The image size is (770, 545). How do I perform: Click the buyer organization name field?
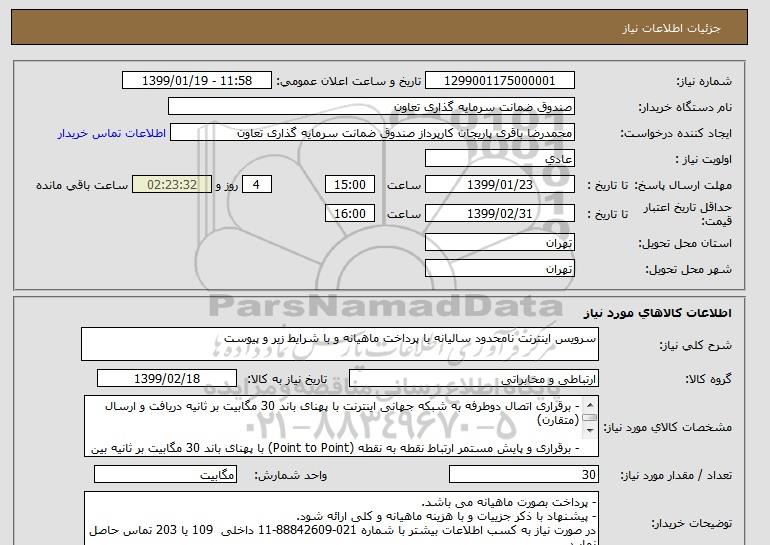click(x=371, y=107)
